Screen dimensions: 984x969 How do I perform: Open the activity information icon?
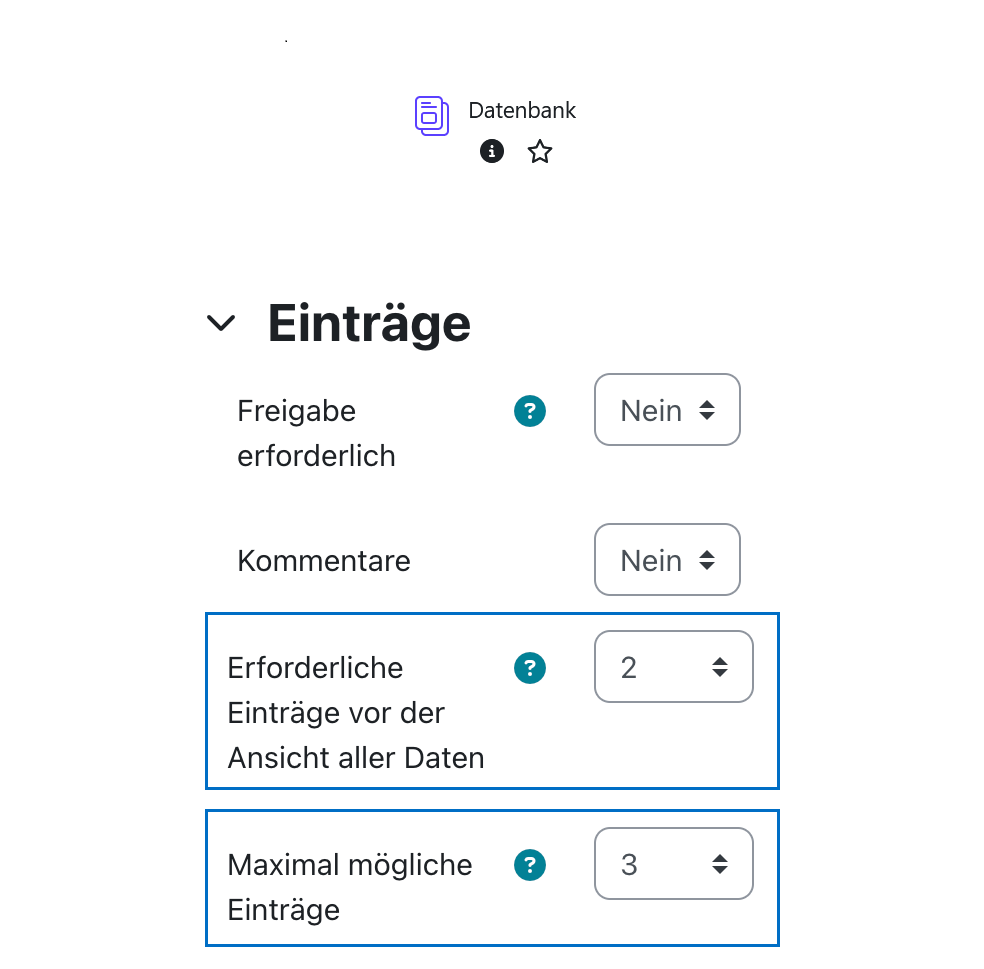(491, 151)
